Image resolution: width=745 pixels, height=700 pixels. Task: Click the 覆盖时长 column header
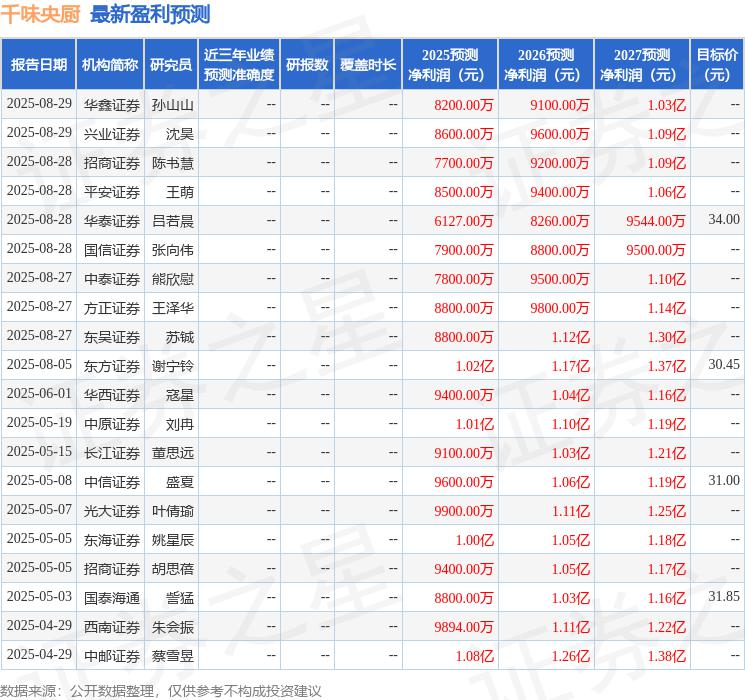click(368, 64)
